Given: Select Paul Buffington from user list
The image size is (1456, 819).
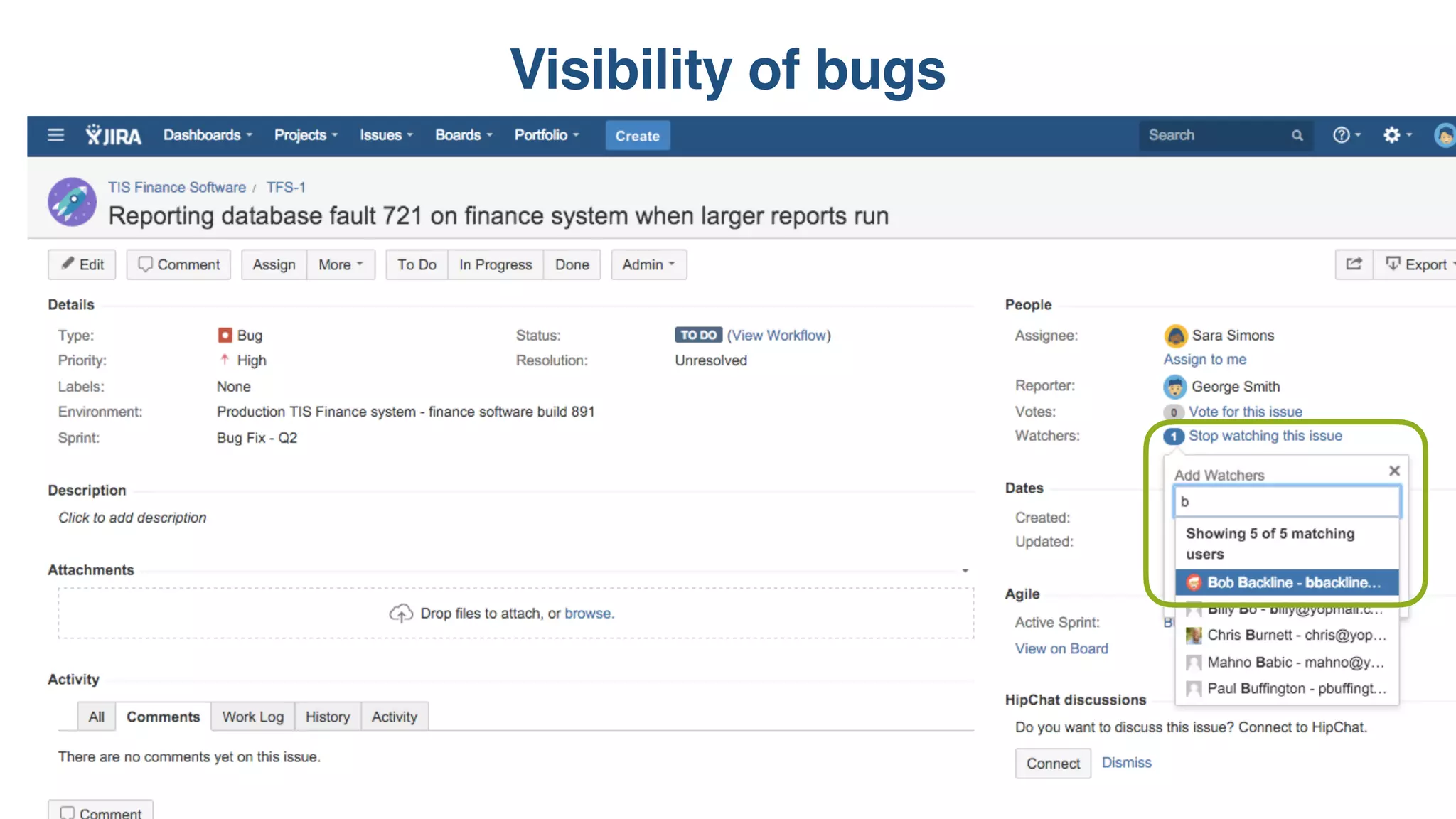Looking at the screenshot, I should pyautogui.click(x=1287, y=689).
